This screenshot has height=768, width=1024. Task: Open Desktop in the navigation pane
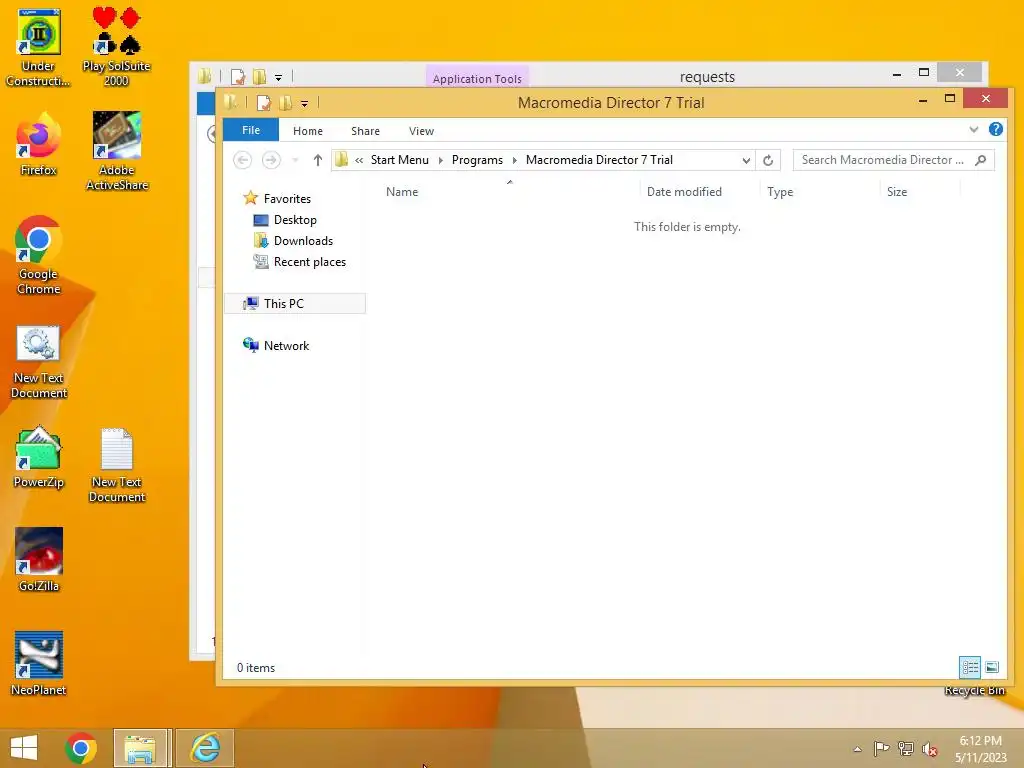pyautogui.click(x=295, y=220)
